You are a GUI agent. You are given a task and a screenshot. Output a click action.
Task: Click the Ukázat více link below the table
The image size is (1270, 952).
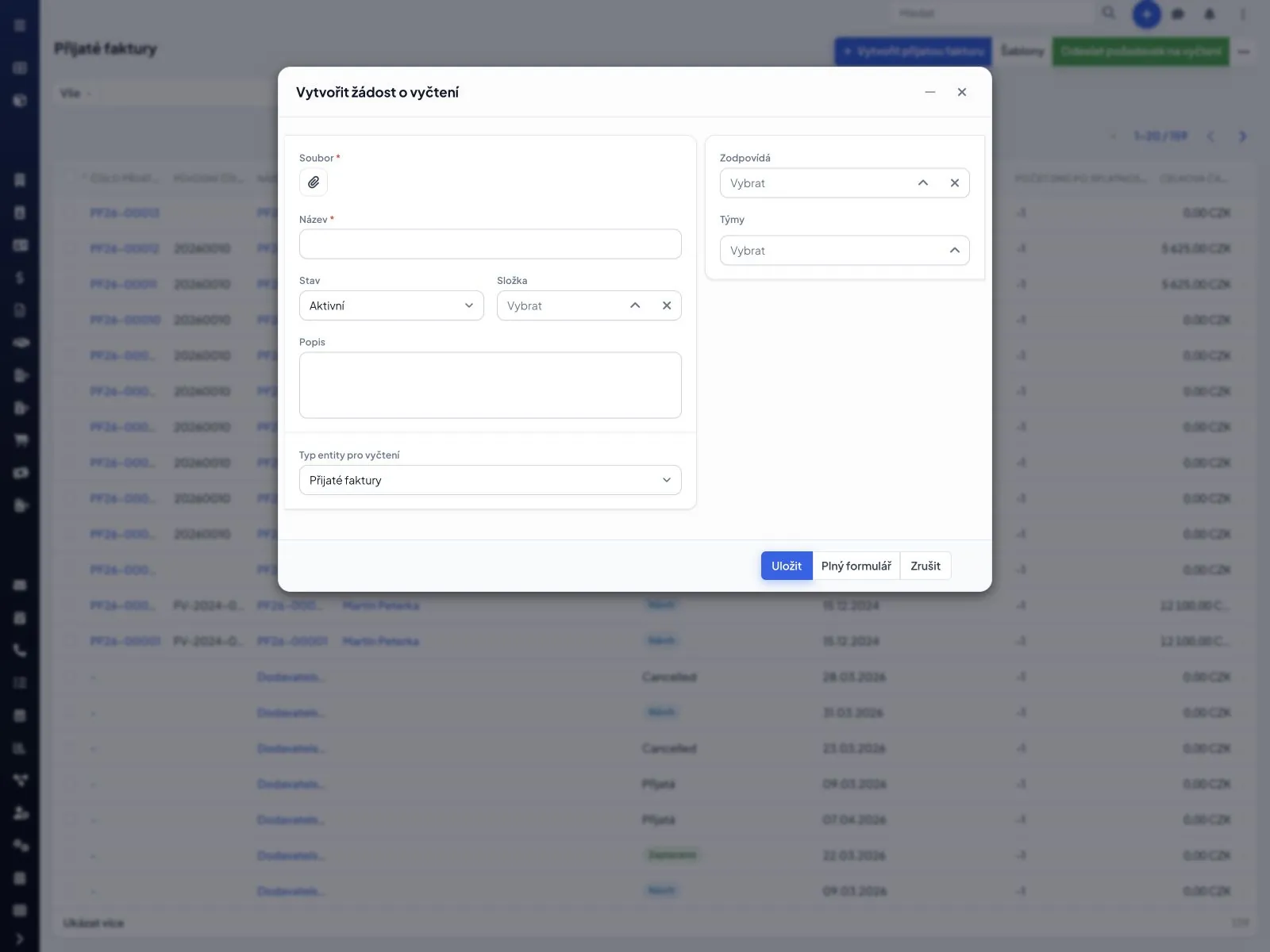pyautogui.click(x=94, y=923)
